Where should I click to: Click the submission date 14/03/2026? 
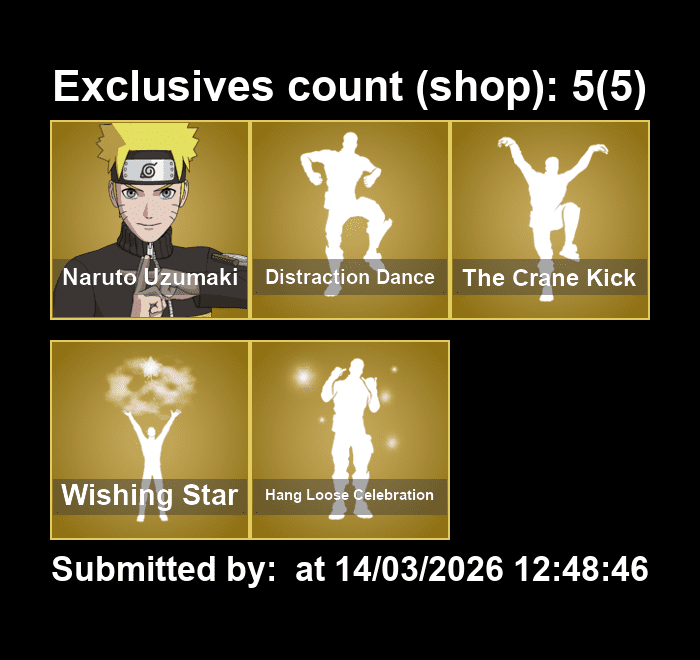[x=419, y=569]
